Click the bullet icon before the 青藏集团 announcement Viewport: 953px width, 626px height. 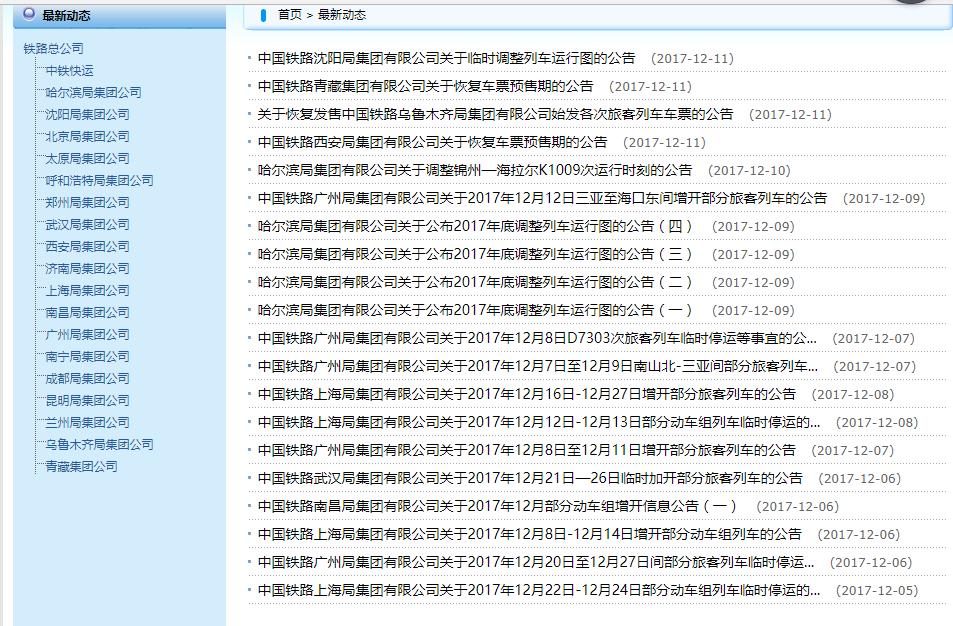pos(250,86)
